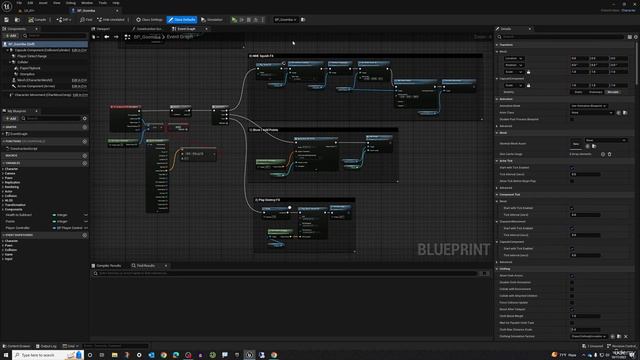Add a new graph with Graphs plus icon

(84, 127)
